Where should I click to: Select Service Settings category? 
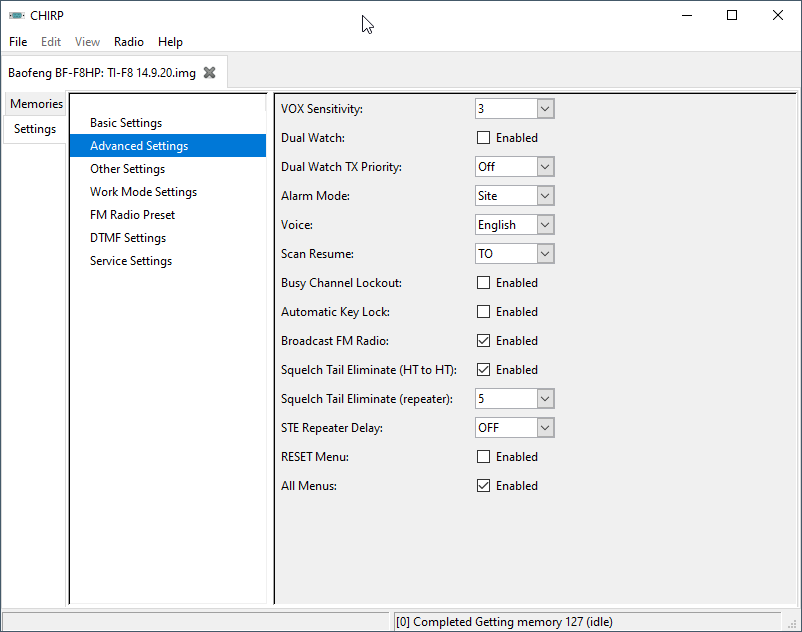168,261
